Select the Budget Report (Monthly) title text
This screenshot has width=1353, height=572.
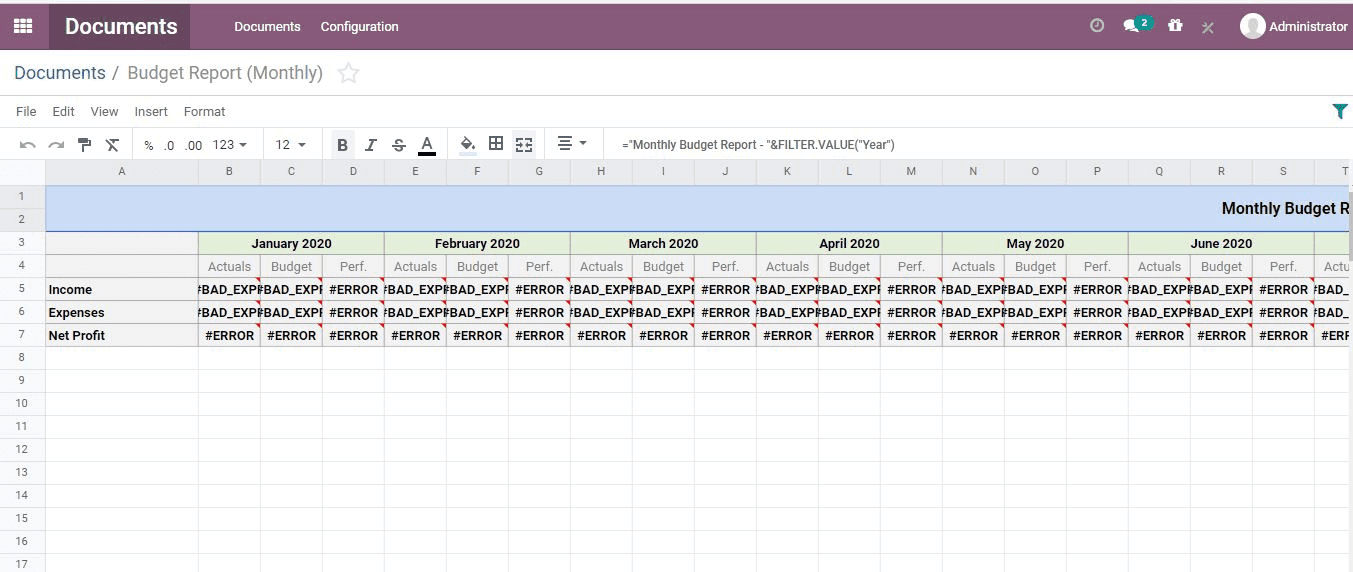(x=225, y=73)
